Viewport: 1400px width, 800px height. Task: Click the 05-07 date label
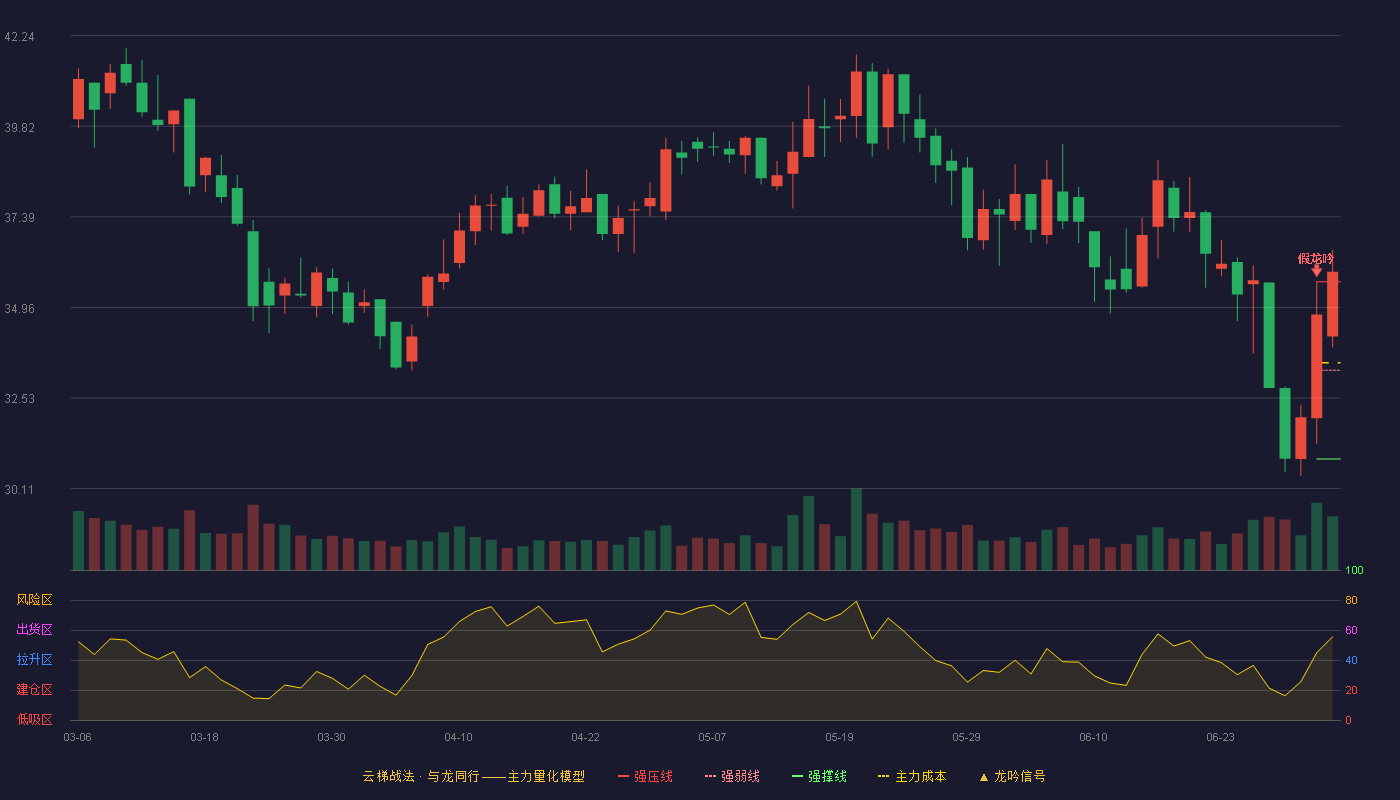[712, 737]
